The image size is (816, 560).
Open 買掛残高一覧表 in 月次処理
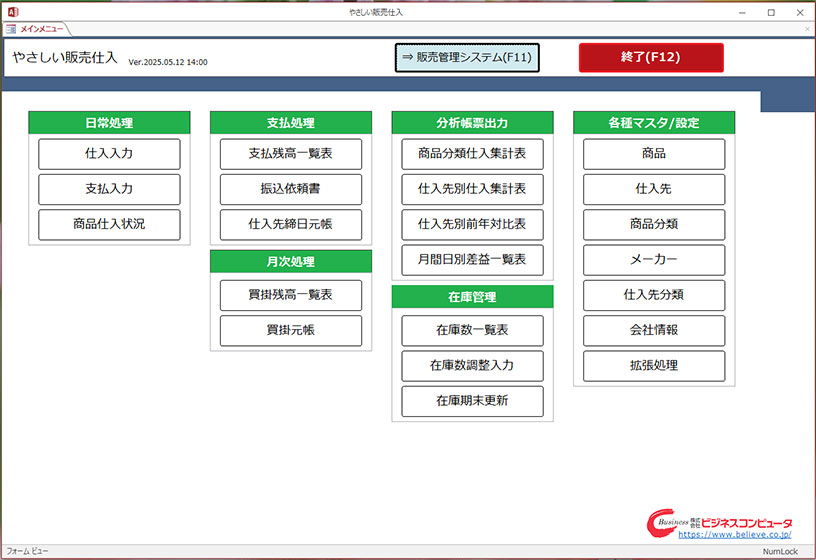pos(290,295)
